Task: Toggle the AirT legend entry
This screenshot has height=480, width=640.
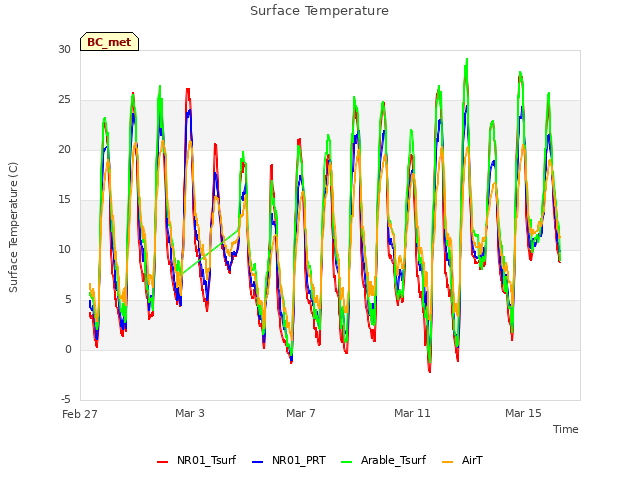Action: [462, 460]
